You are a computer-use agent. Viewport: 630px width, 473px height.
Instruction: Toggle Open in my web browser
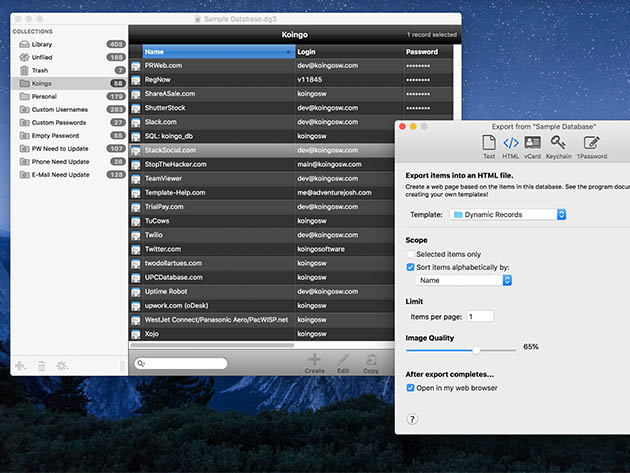[411, 388]
